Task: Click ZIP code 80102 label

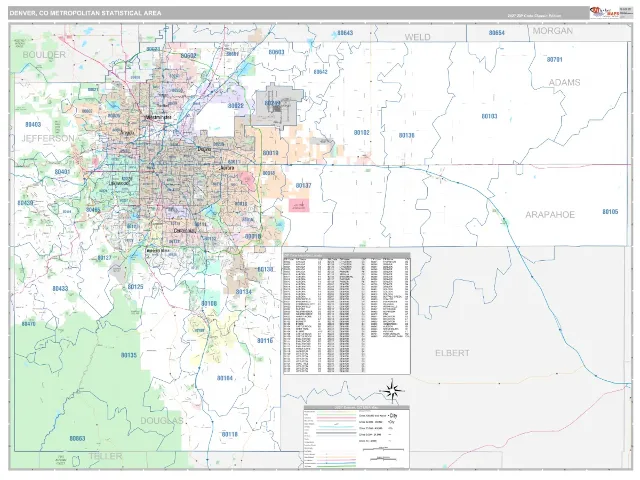Action: coord(362,133)
